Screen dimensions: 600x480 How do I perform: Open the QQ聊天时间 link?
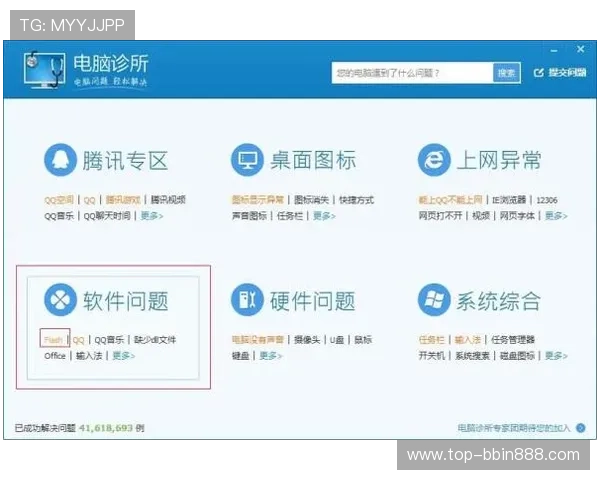[x=107, y=216]
